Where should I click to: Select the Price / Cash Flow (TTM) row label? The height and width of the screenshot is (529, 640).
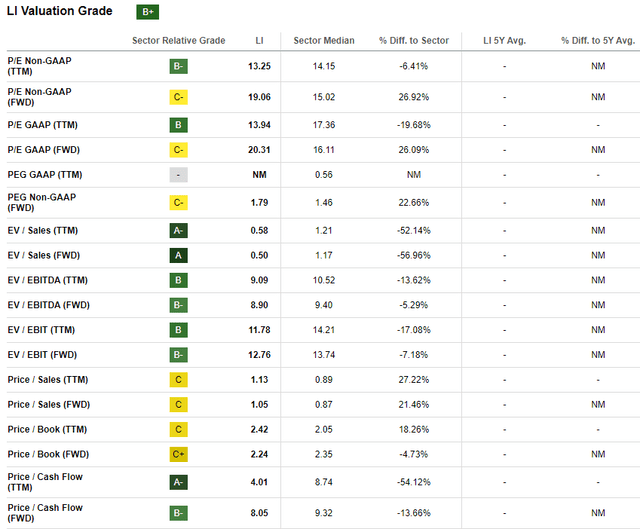[x=45, y=482]
